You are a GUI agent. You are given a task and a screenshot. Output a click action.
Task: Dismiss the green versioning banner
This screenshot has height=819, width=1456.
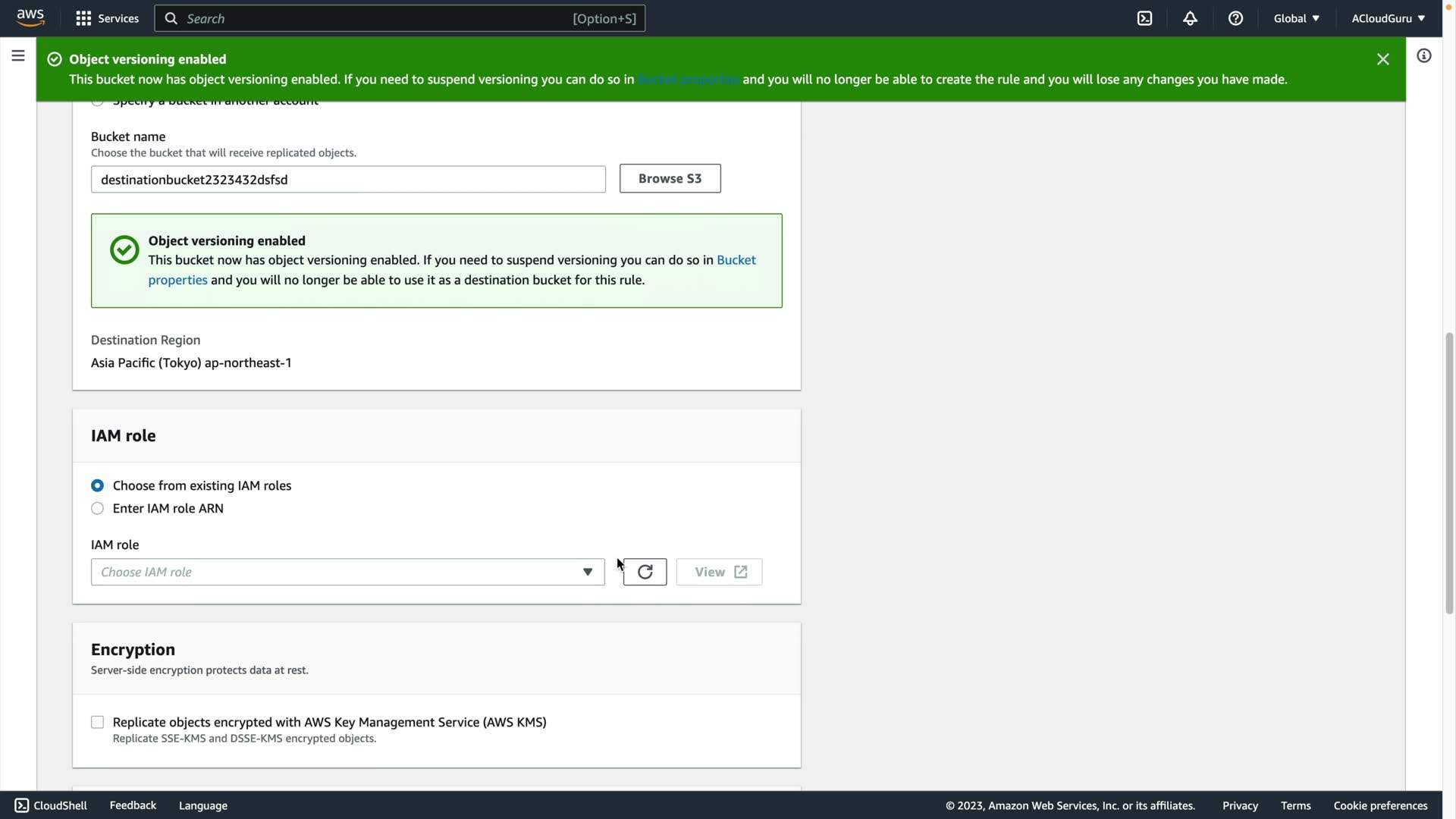click(x=1382, y=59)
